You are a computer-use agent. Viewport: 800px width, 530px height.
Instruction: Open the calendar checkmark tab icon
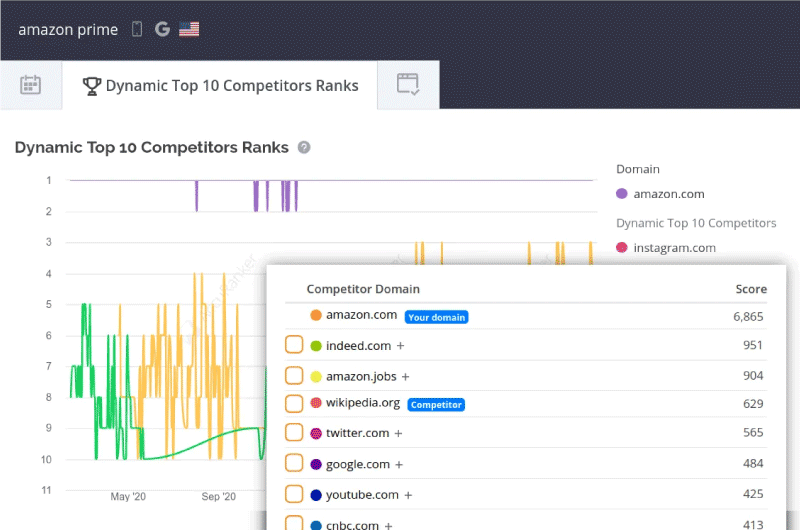pos(408,84)
